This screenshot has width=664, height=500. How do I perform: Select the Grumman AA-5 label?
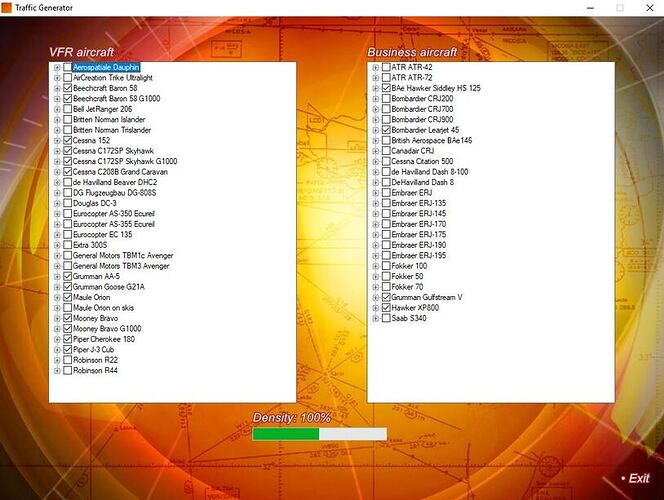[96, 276]
